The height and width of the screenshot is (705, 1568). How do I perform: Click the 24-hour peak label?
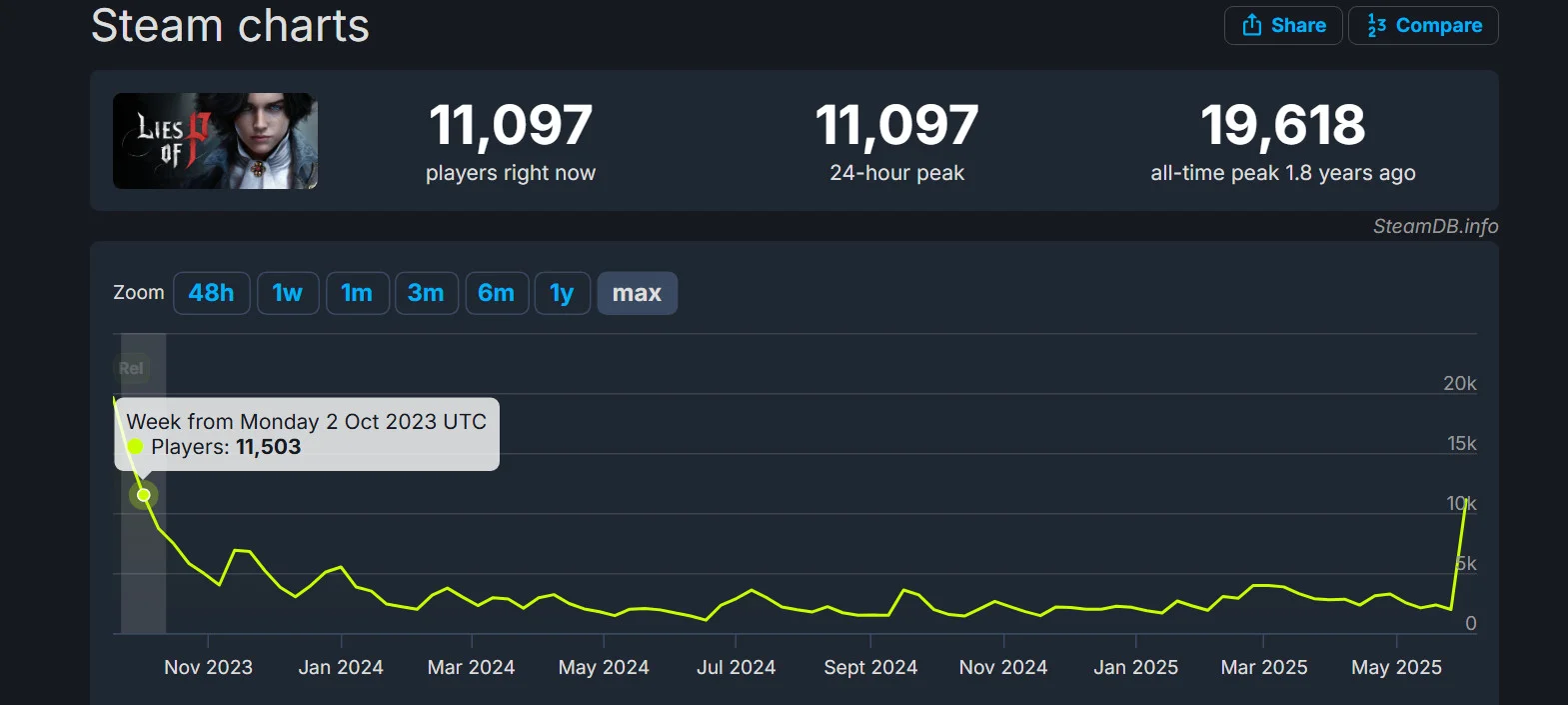tap(897, 173)
